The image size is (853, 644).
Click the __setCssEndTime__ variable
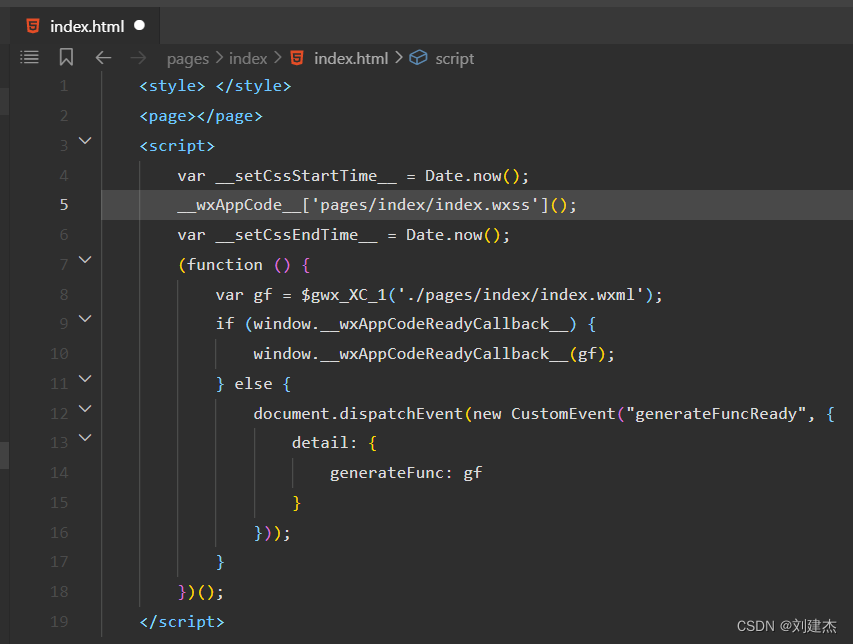tap(296, 235)
